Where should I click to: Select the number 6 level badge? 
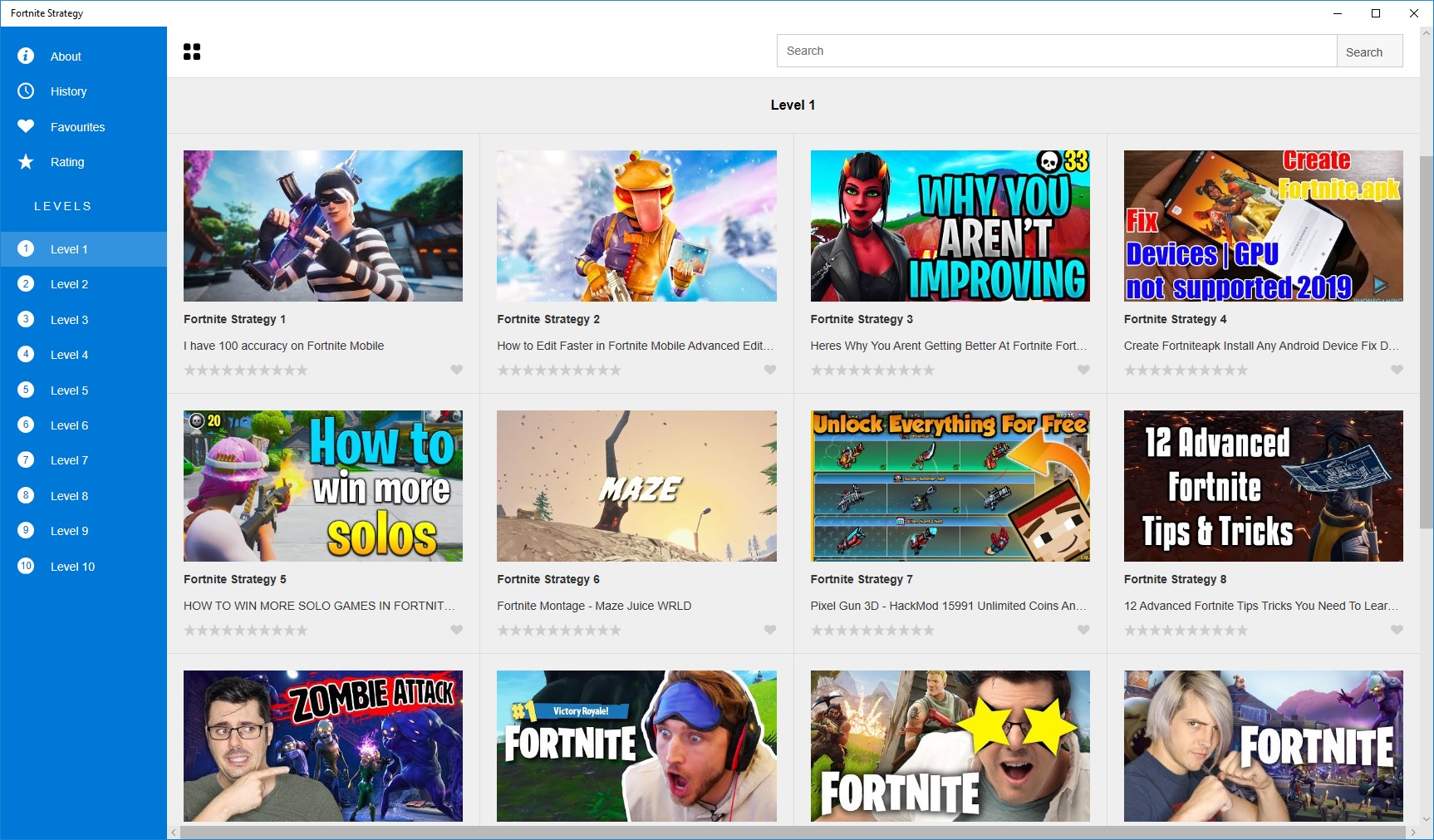coord(26,425)
